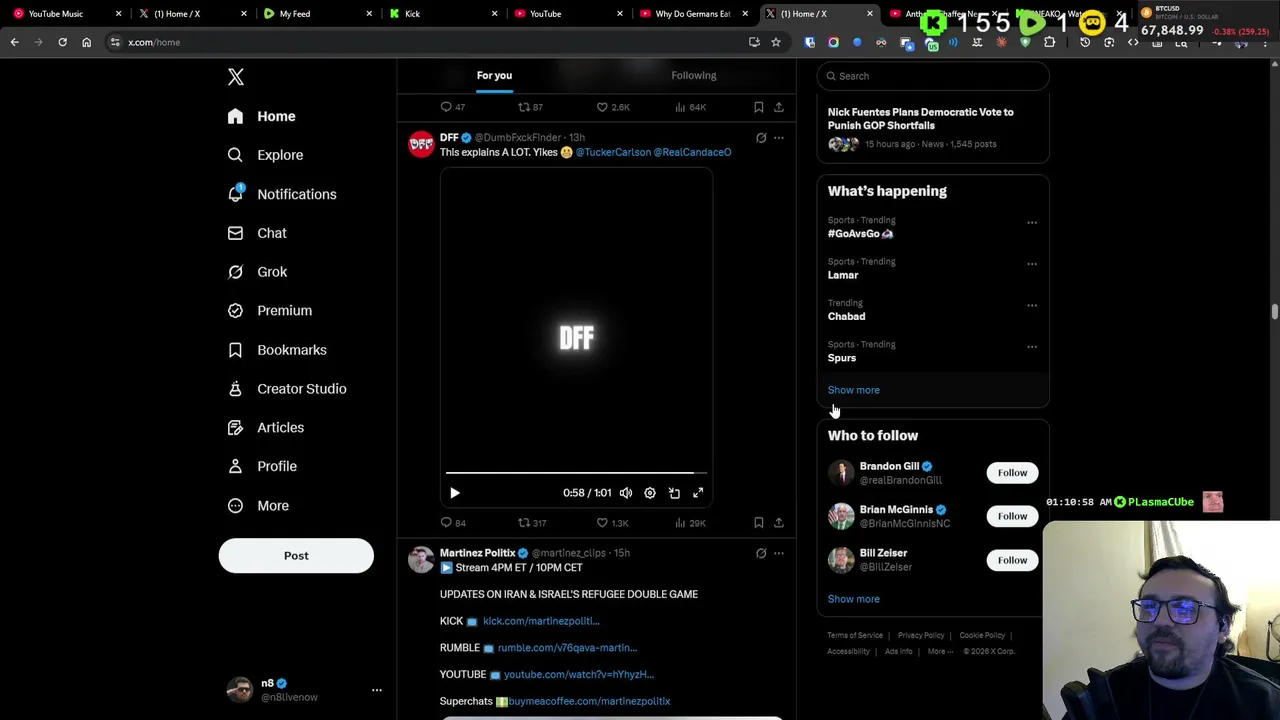This screenshot has width=1280, height=720.
Task: Switch to My Feed browser tab
Action: tap(317, 13)
